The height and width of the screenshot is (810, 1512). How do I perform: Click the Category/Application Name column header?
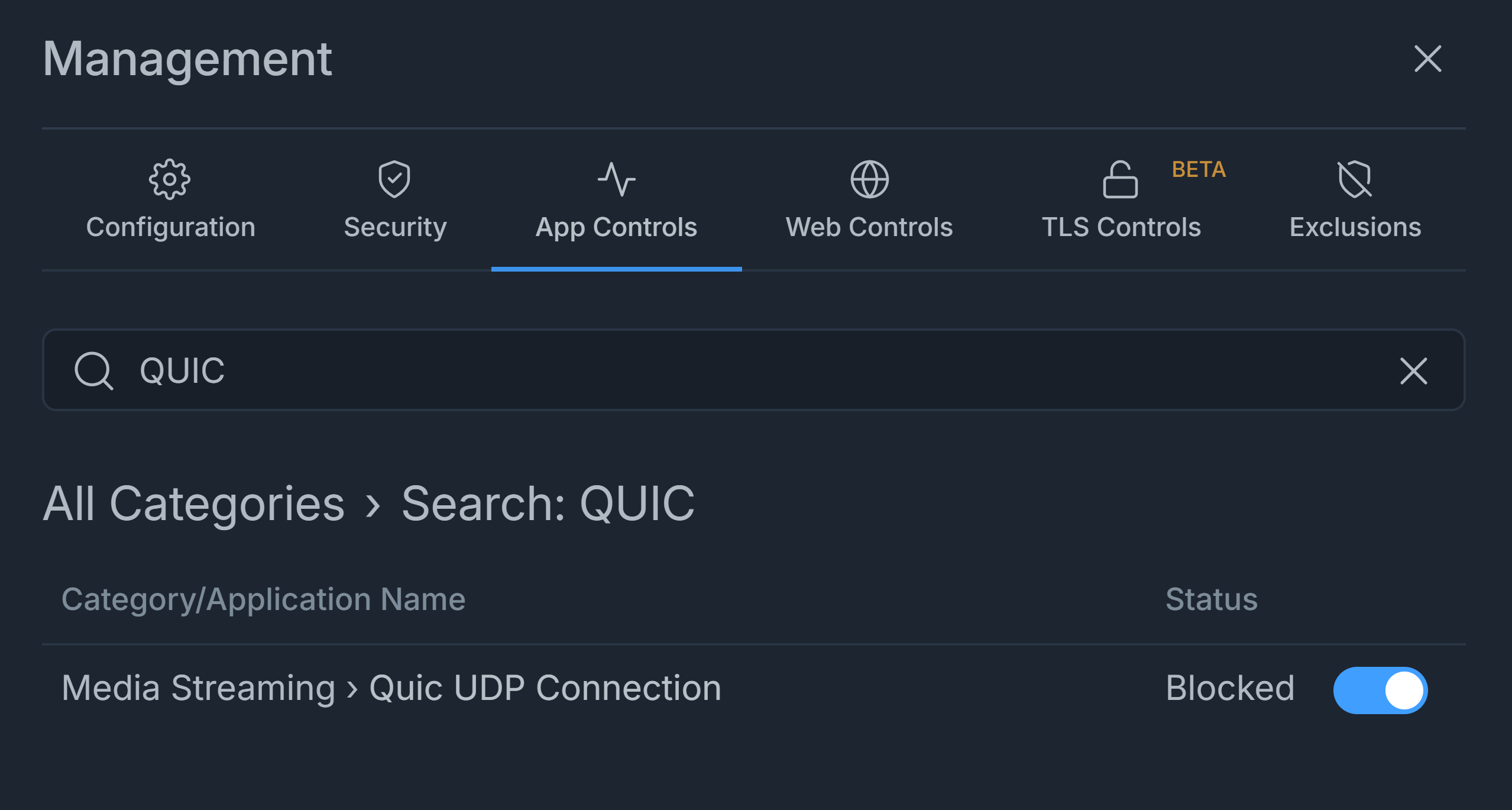[x=263, y=599]
